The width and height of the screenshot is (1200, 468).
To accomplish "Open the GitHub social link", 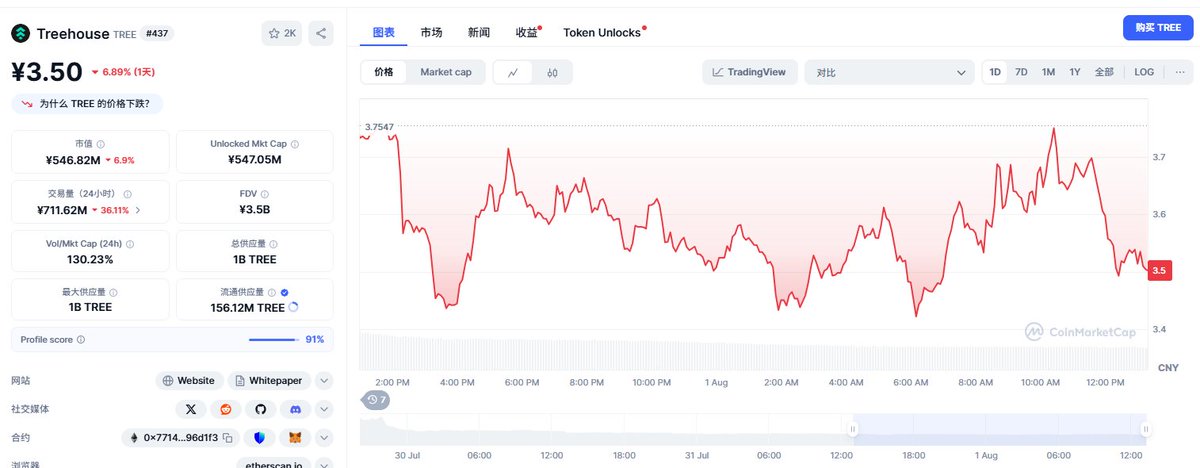I will (261, 409).
